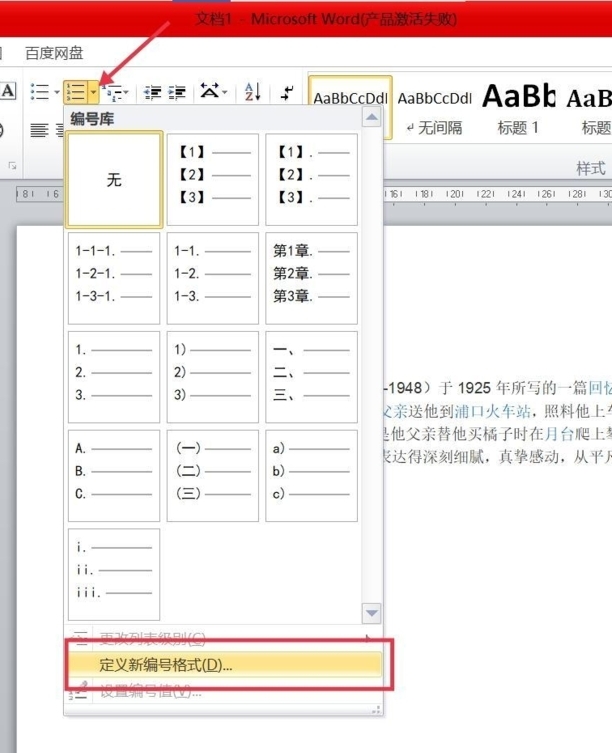
Task: Apply the 标题 1 heading style
Action: coord(518,109)
